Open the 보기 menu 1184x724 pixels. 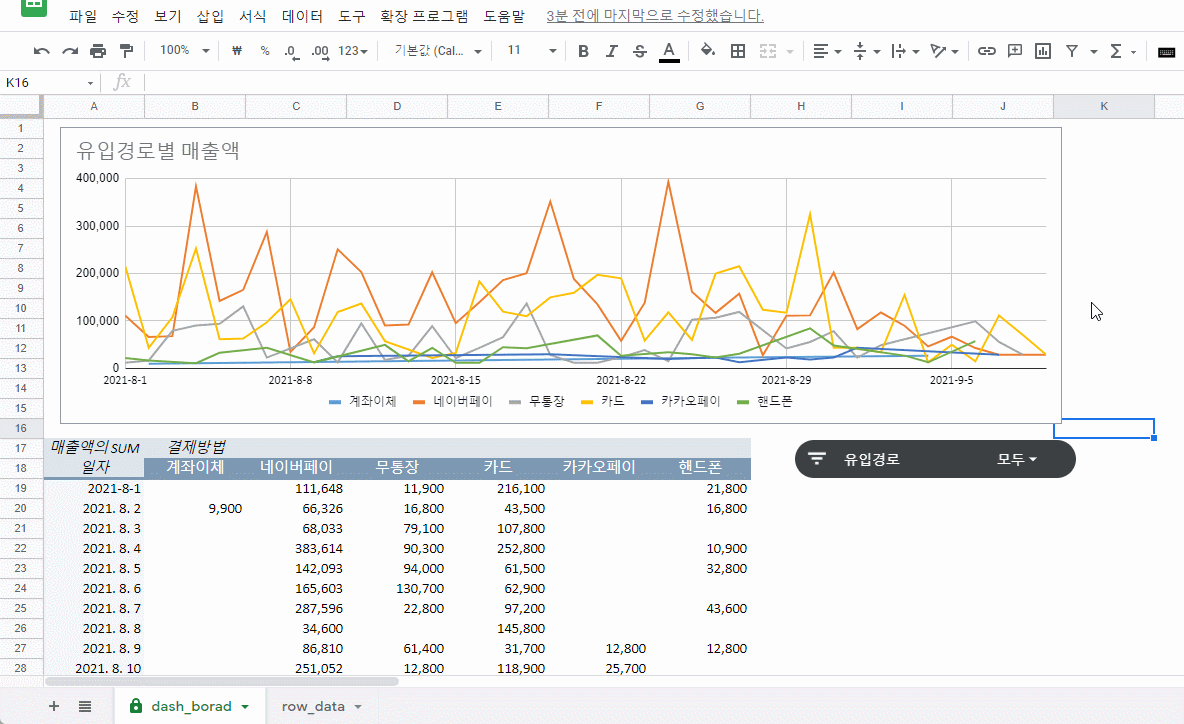pyautogui.click(x=168, y=16)
